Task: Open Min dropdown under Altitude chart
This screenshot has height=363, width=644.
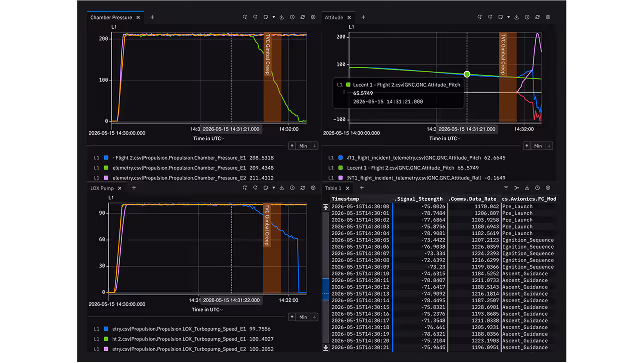Action: (542, 146)
